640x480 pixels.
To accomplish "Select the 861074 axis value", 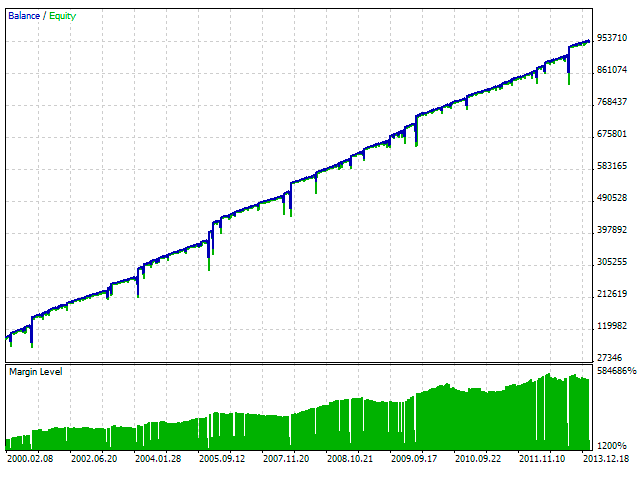I will tap(612, 70).
